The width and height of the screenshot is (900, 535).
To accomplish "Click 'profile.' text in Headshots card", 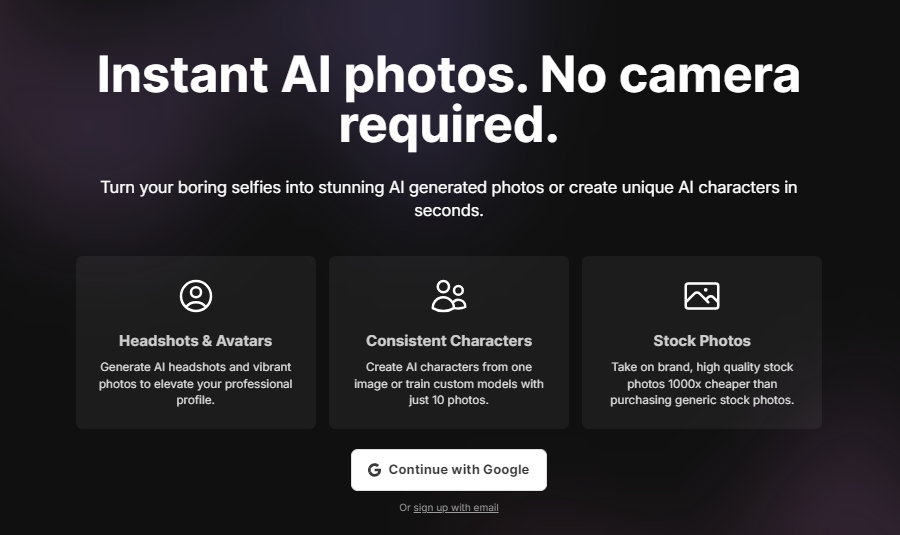I will pyautogui.click(x=196, y=400).
